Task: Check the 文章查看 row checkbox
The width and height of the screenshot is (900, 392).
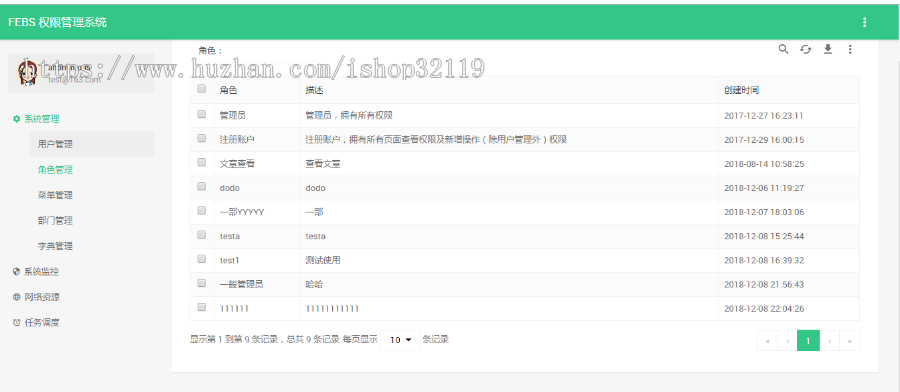Action: [201, 162]
